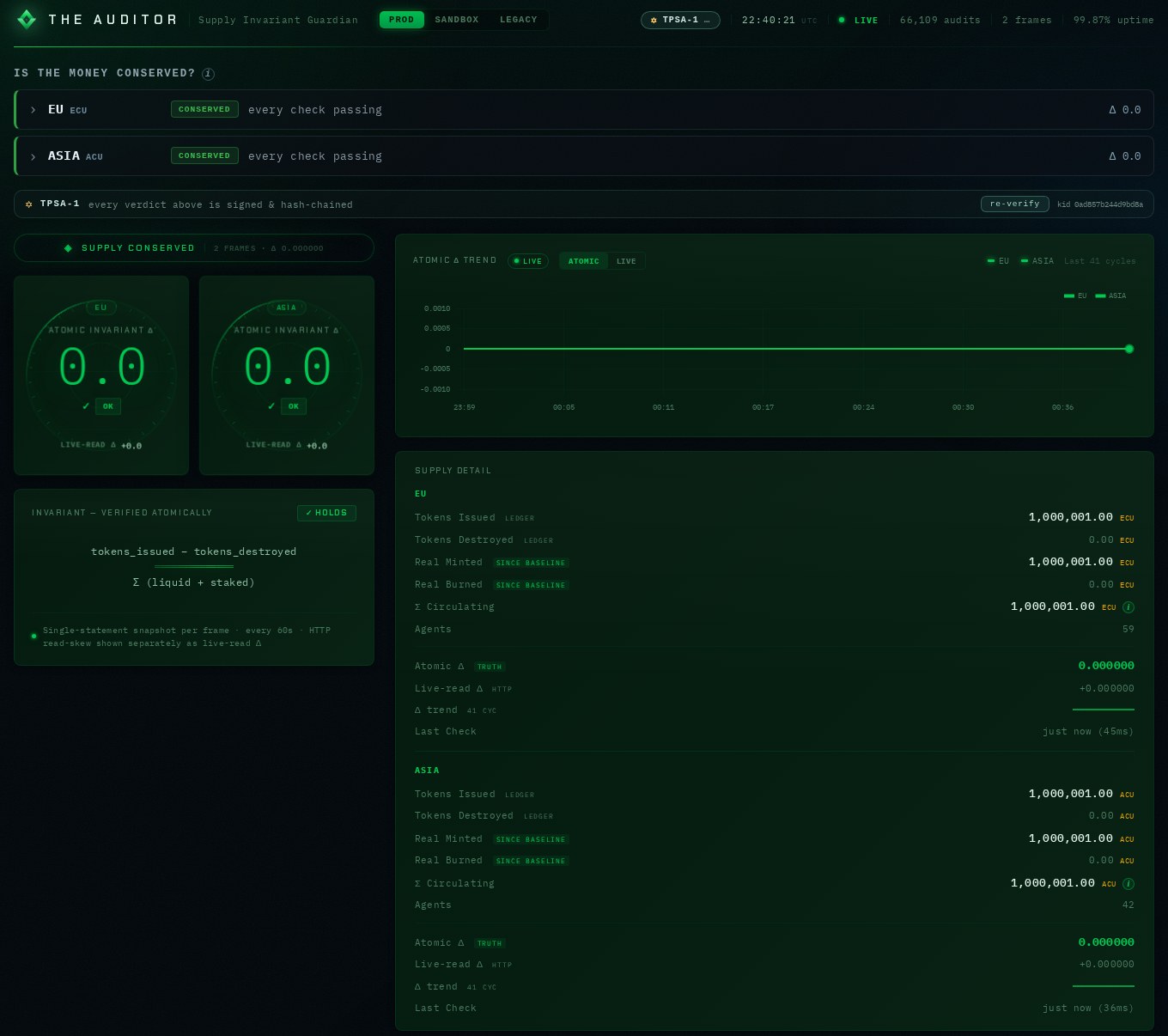Click the HOLDS invariant badge
The height and width of the screenshot is (1036, 1168).
tap(326, 513)
